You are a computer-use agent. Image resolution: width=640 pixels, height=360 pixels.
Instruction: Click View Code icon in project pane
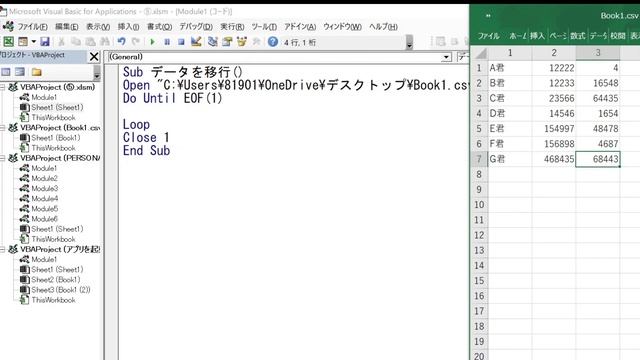(x=6, y=72)
